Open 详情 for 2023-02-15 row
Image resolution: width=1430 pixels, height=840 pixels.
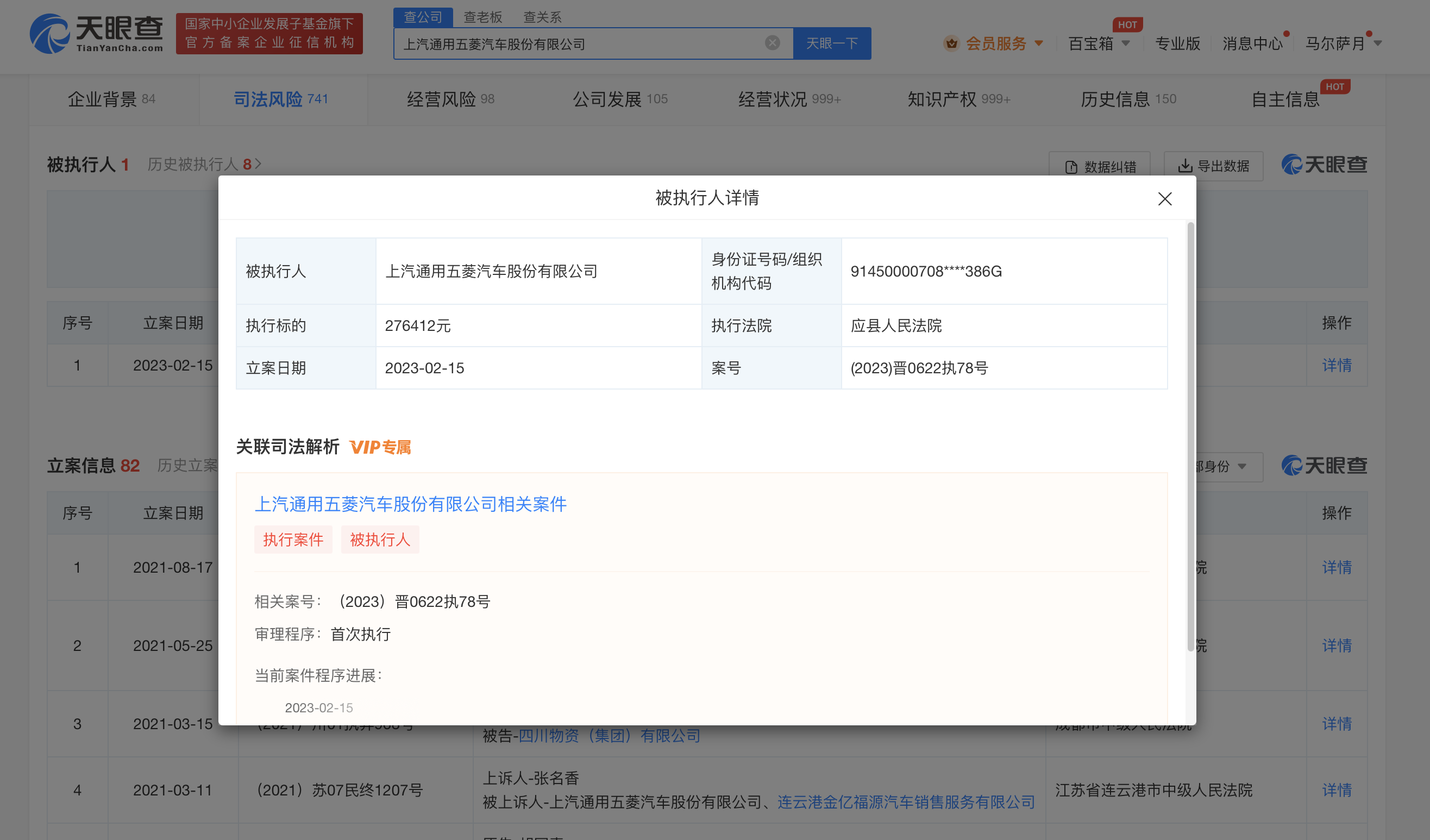pos(1337,365)
